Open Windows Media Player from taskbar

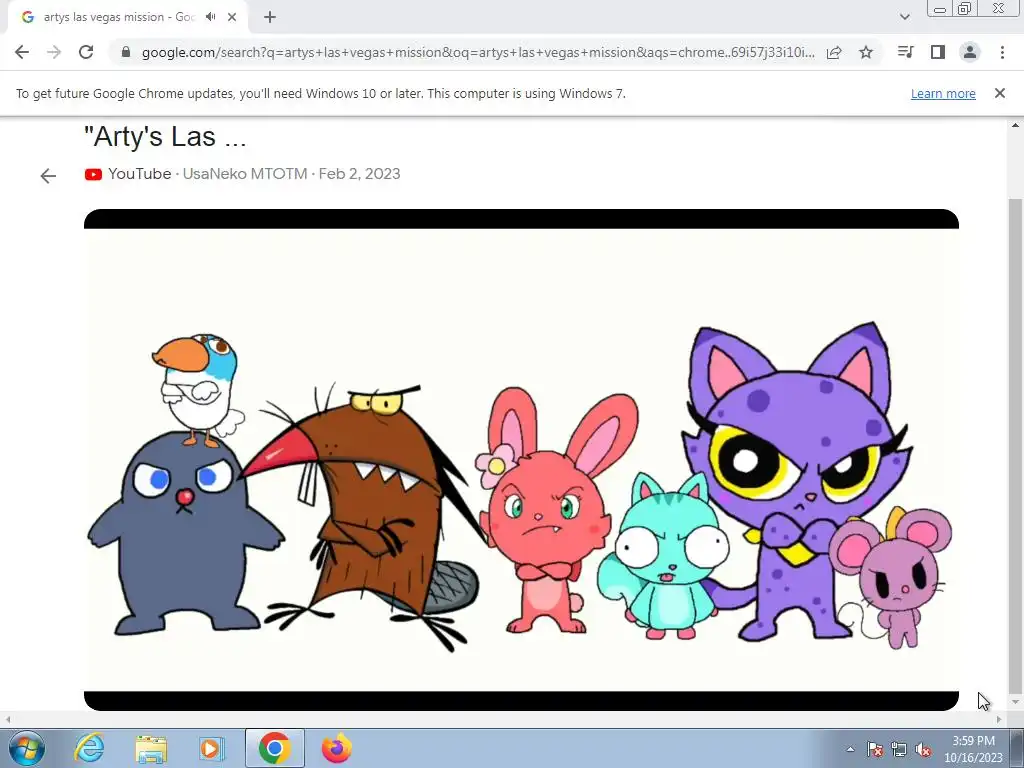click(211, 748)
